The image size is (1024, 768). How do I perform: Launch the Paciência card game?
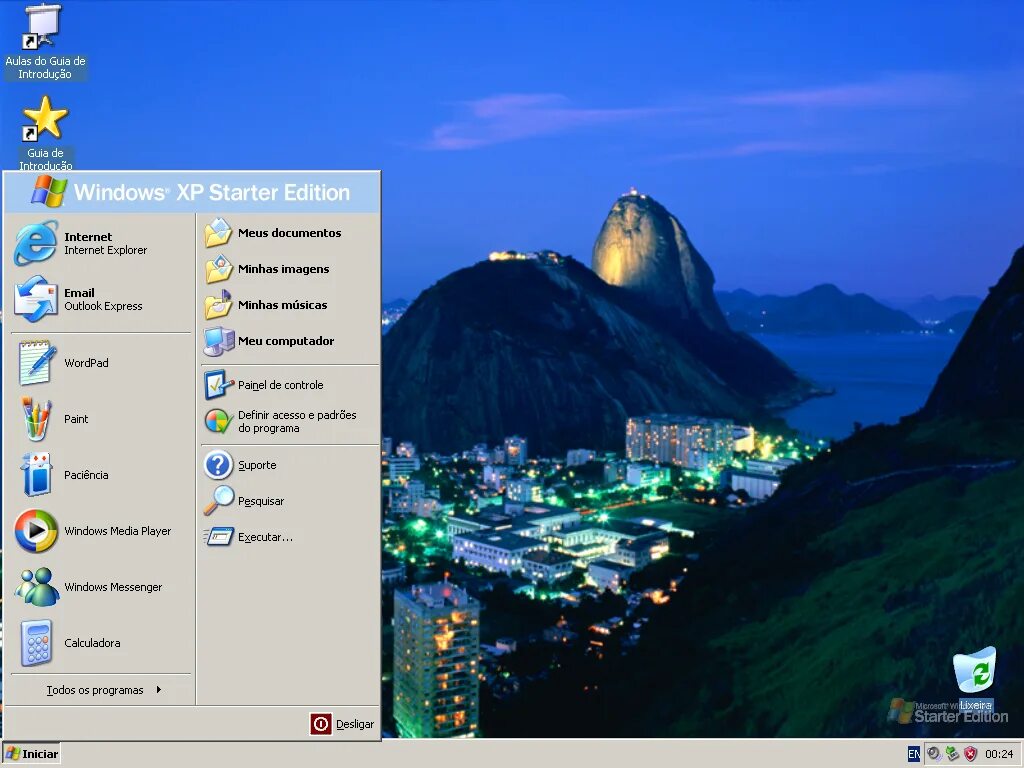(x=99, y=475)
